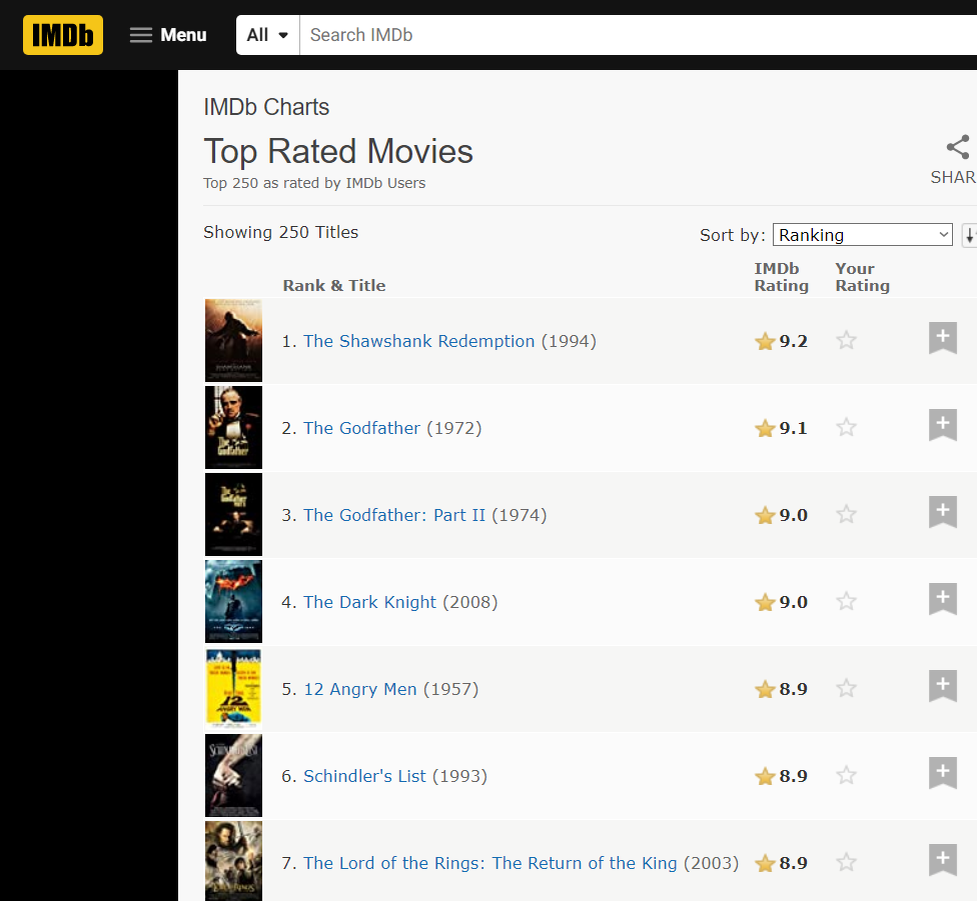
Task: Click the Showing 250 Titles text
Action: (280, 232)
